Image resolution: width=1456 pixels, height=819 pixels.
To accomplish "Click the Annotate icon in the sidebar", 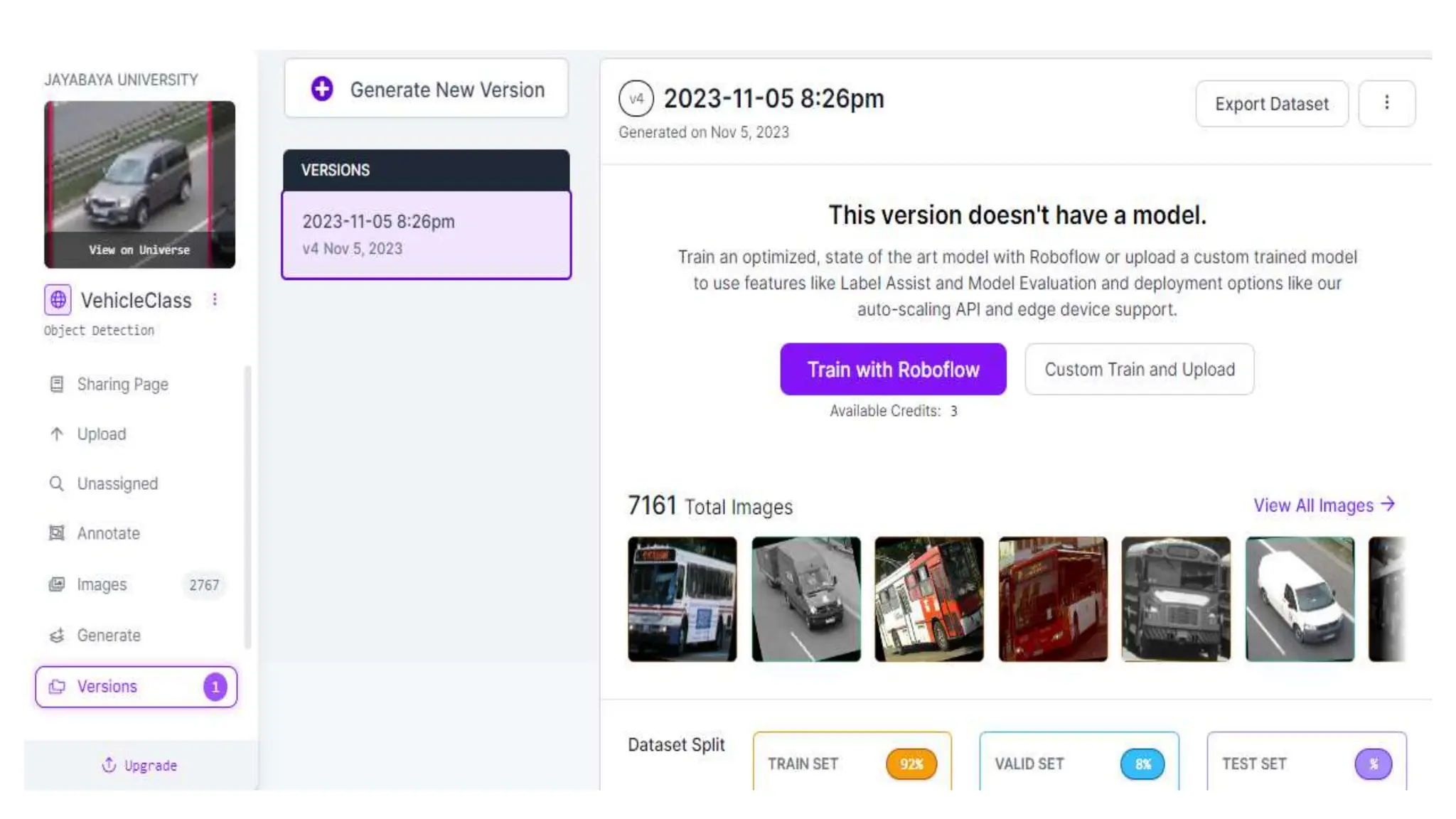I will click(x=57, y=533).
